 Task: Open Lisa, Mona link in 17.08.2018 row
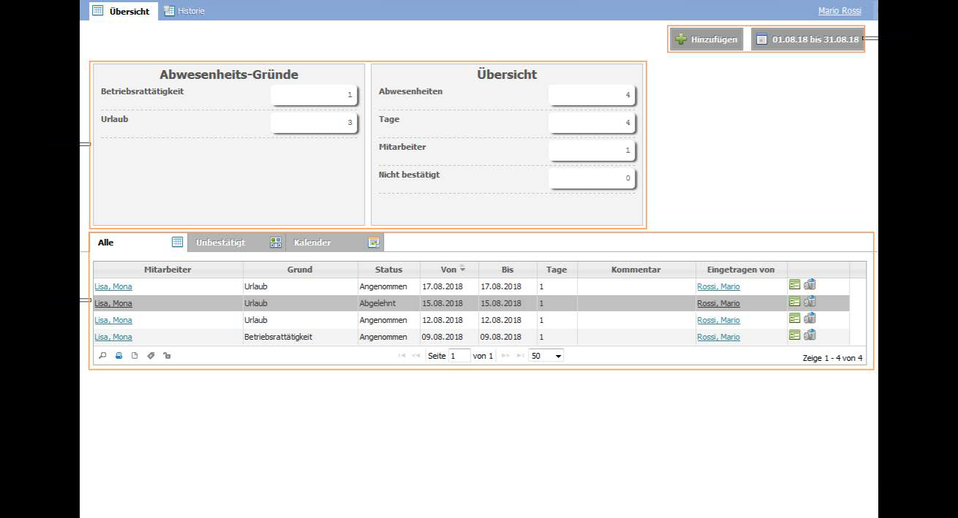pyautogui.click(x=113, y=286)
